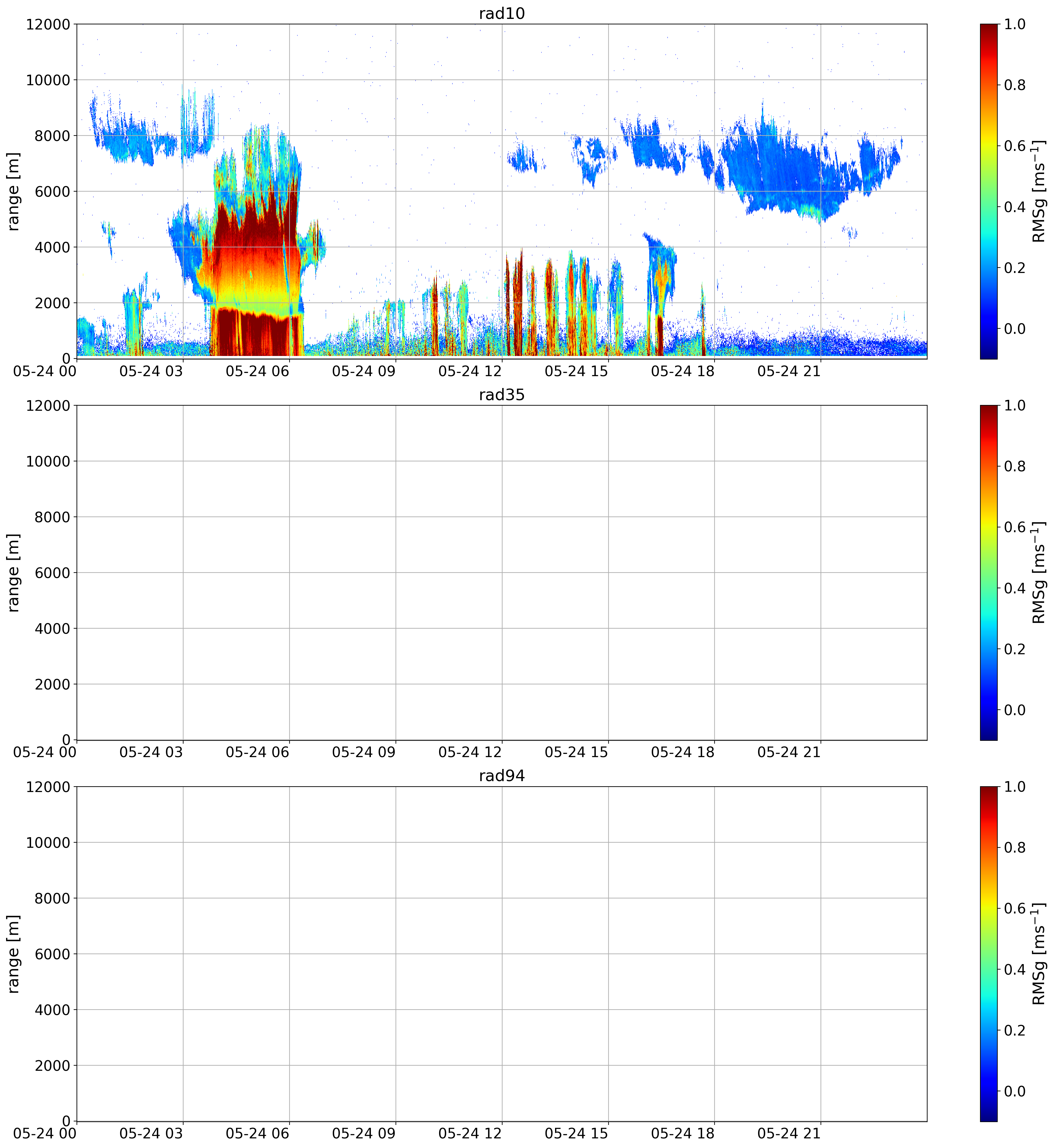
Task: Click the rad94 'range [m]' axis label
Action: 13,954
